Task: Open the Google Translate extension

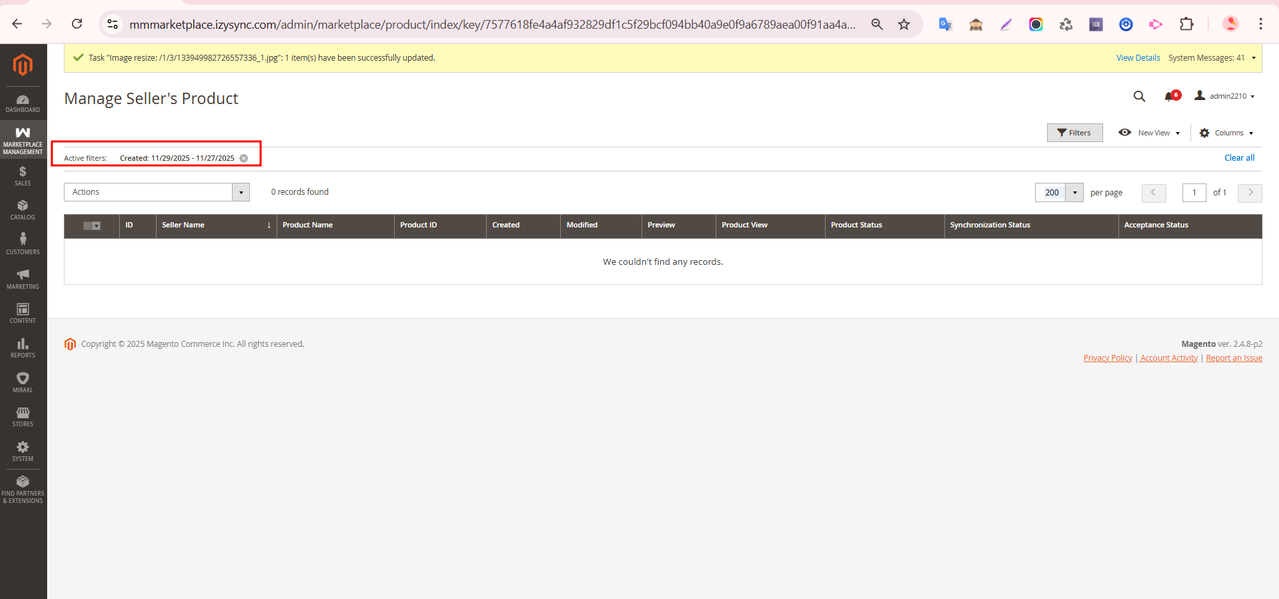Action: [x=945, y=24]
